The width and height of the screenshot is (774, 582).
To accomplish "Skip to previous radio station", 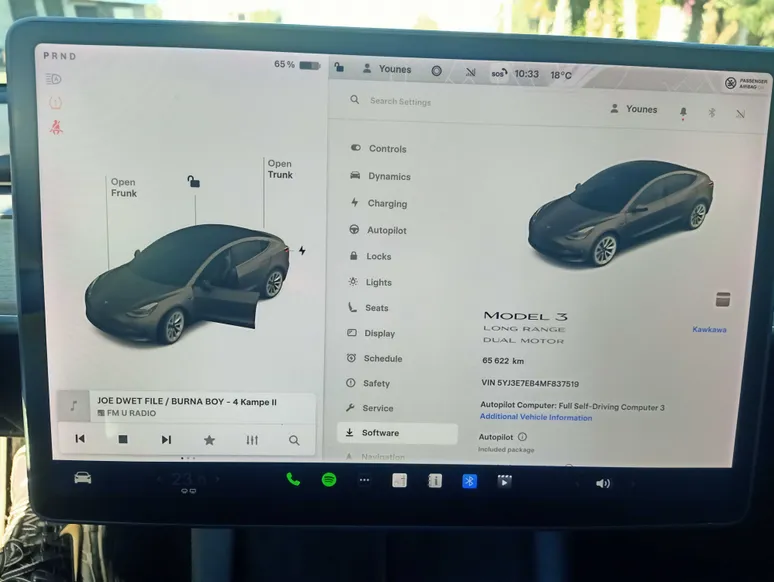I will point(80,438).
